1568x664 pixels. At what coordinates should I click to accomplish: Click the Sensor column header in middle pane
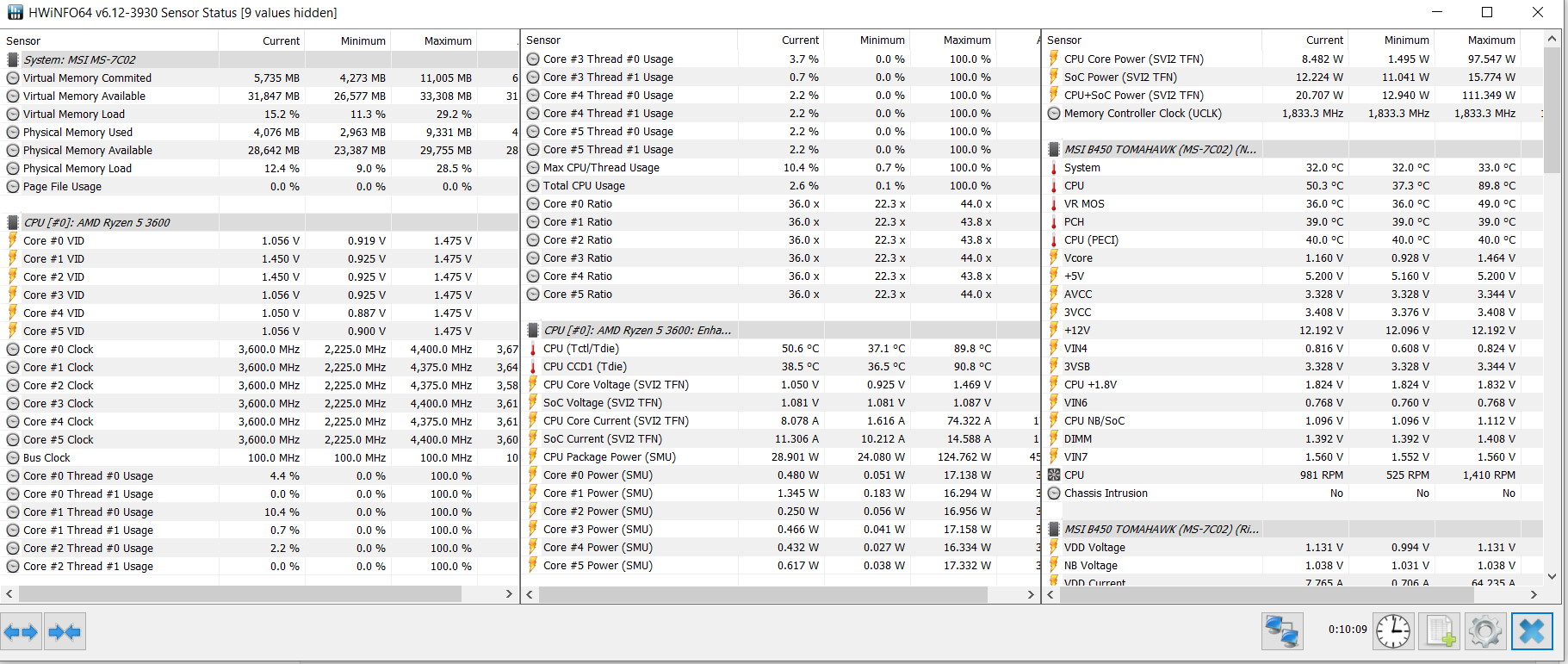(629, 40)
